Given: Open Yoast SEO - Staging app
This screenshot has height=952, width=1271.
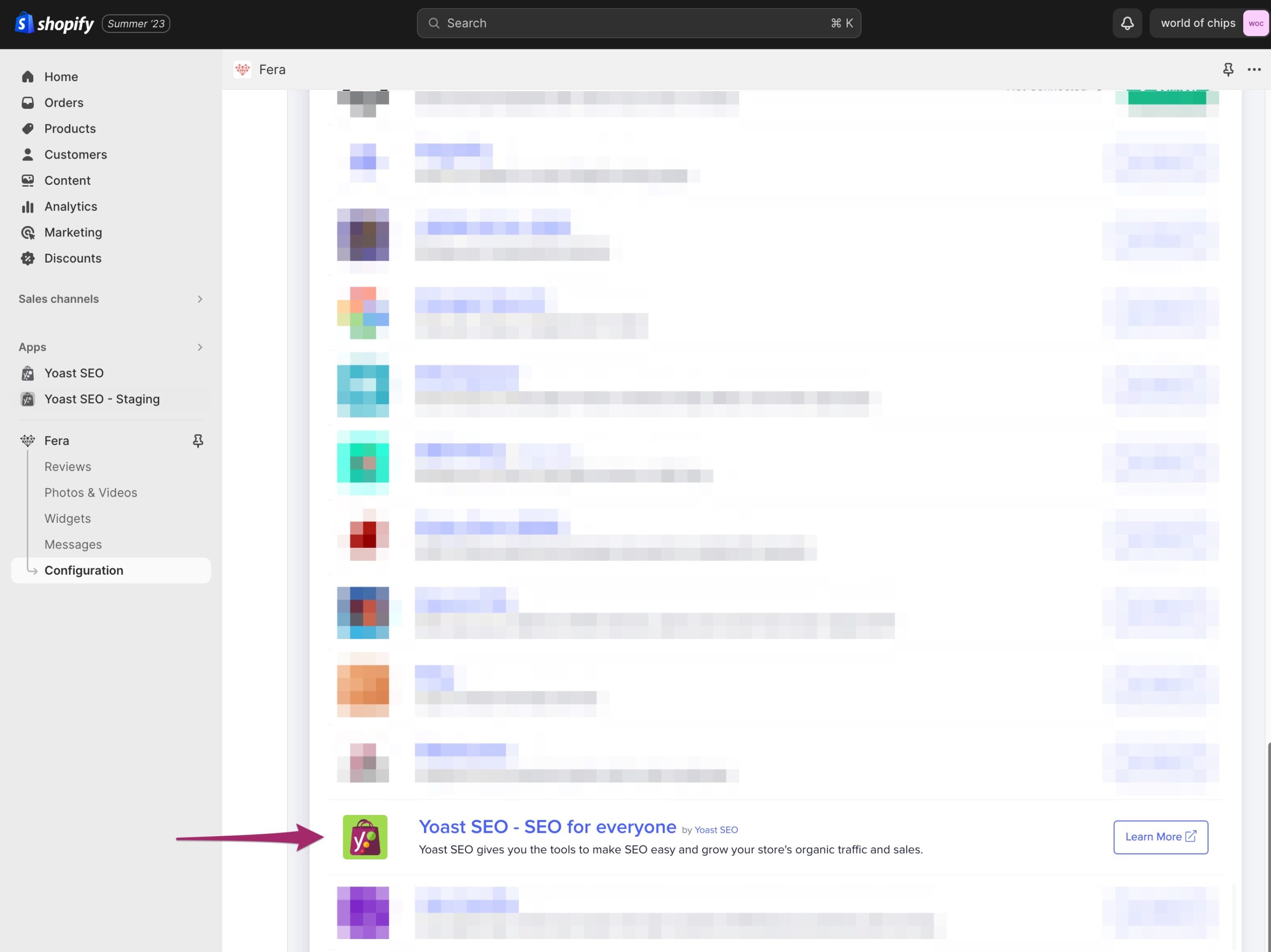Looking at the screenshot, I should click(x=102, y=399).
